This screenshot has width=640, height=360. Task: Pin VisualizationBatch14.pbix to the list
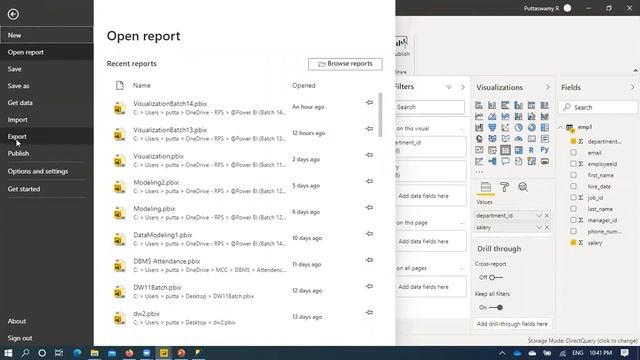coord(369,102)
